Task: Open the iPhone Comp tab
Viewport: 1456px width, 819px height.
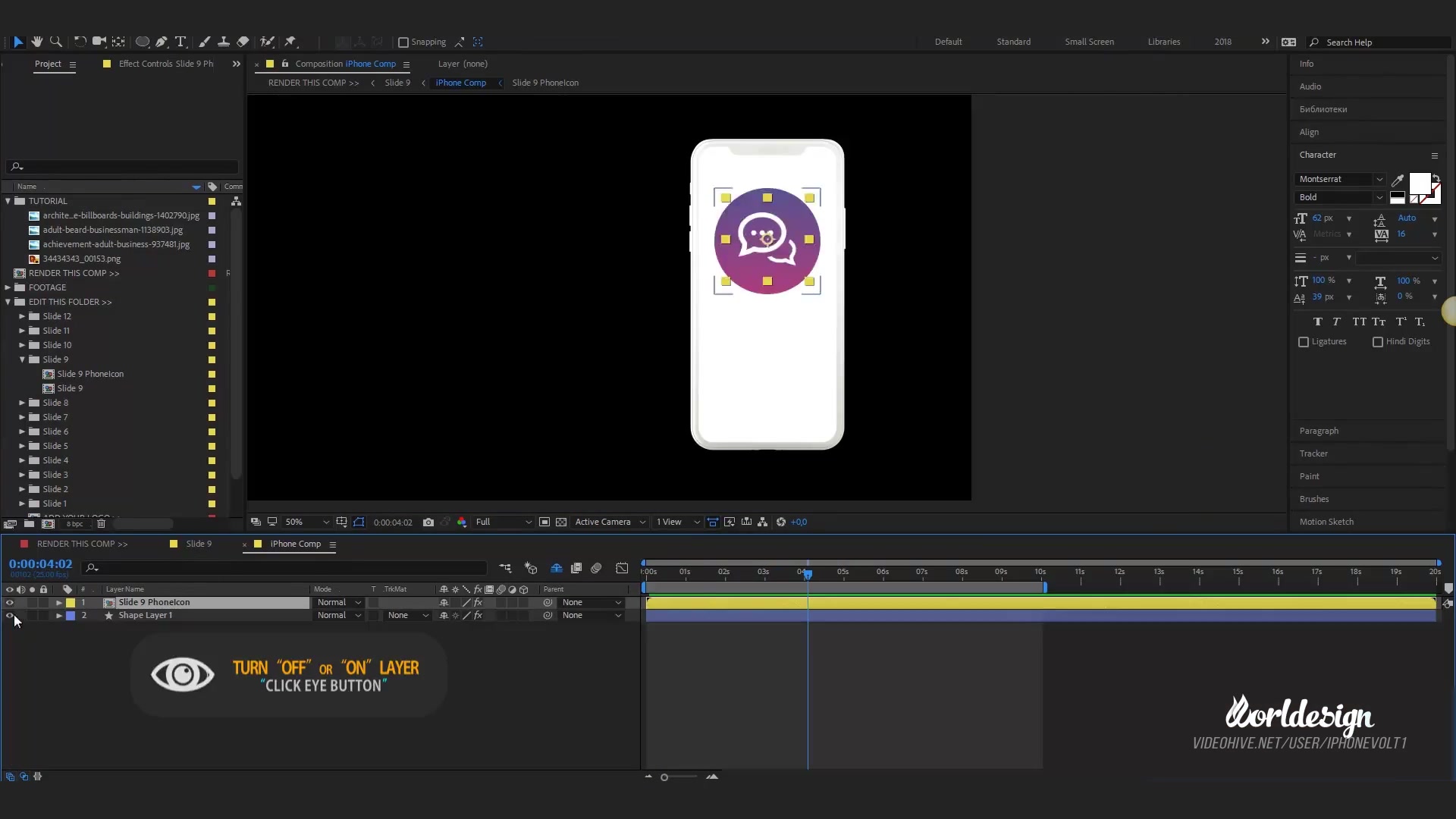Action: [x=294, y=544]
